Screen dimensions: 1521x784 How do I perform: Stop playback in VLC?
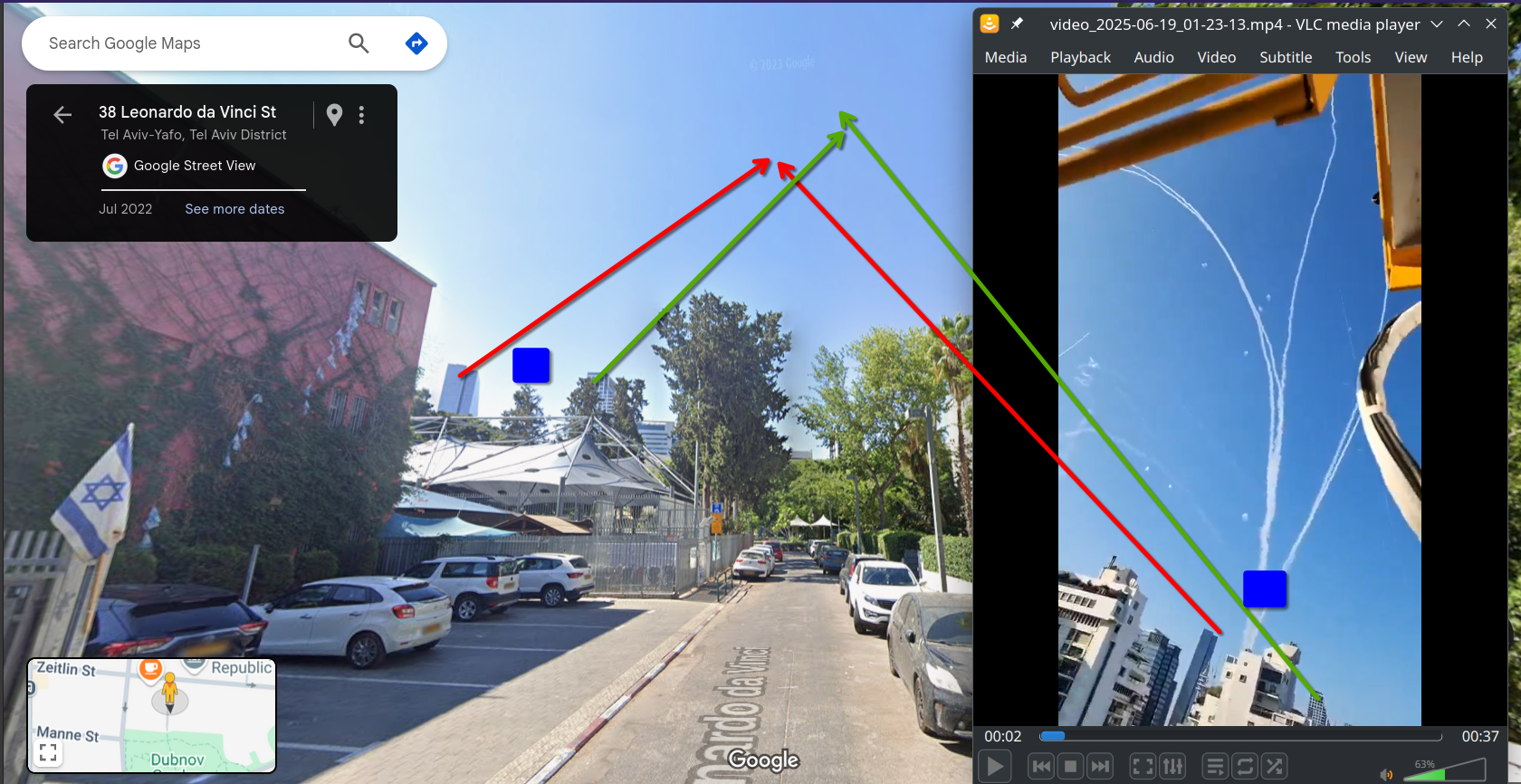pos(1071,767)
